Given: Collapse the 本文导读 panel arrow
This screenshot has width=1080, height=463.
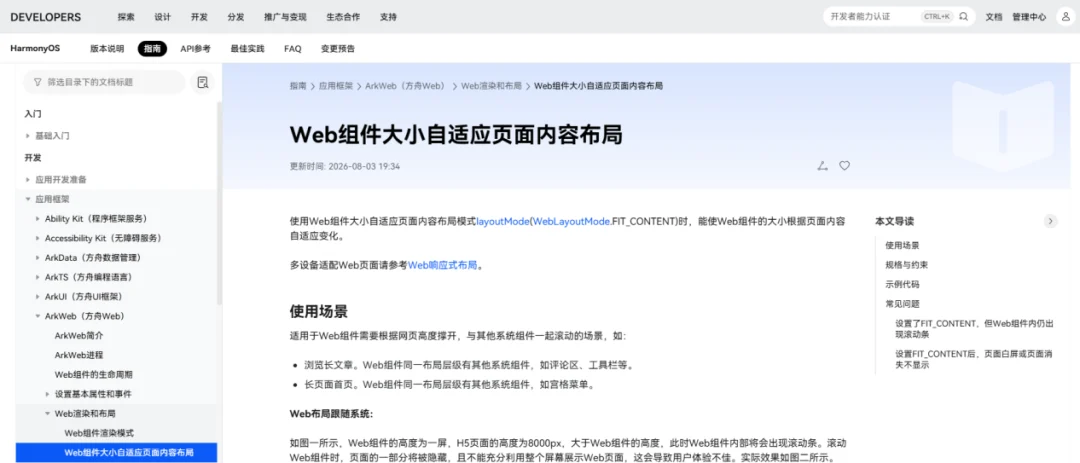Looking at the screenshot, I should [x=1050, y=221].
